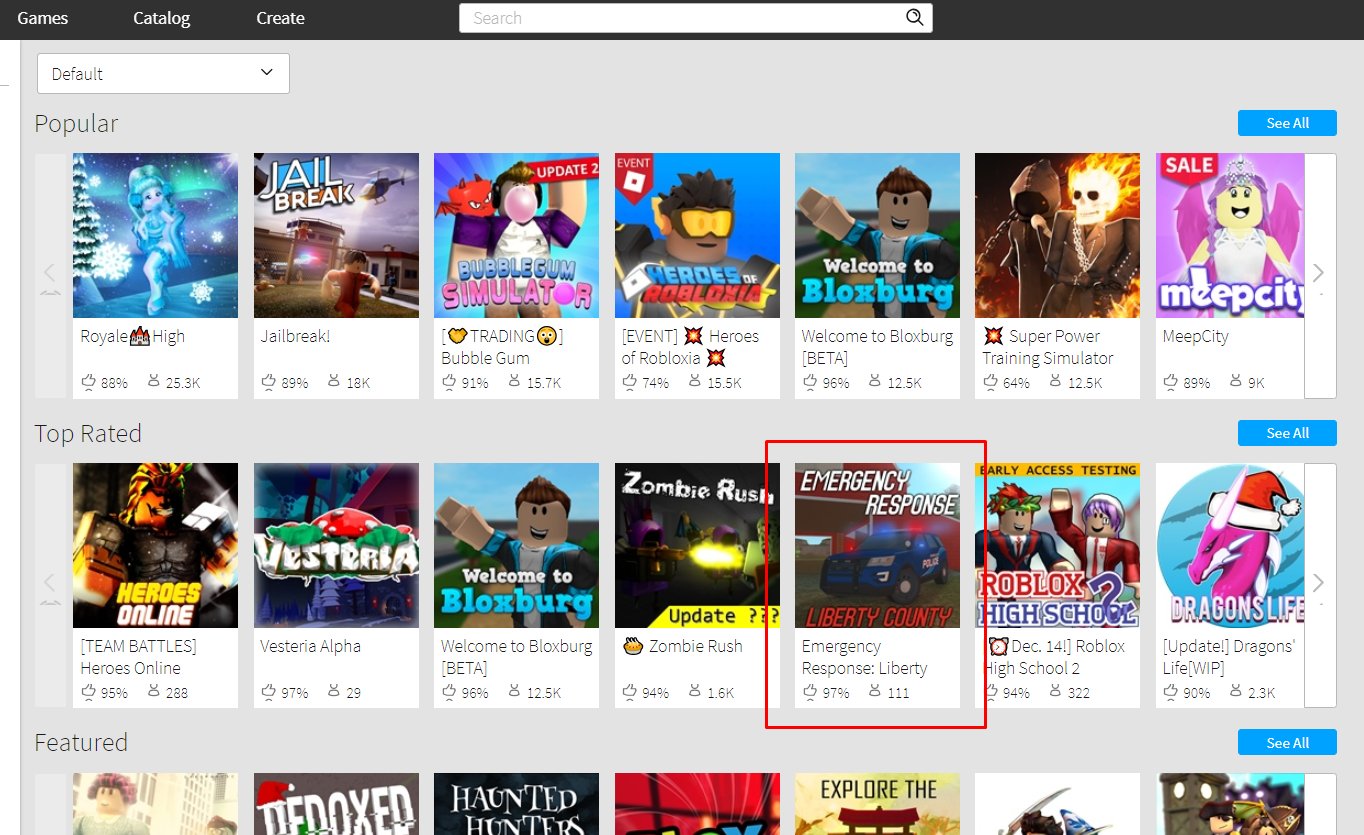Open Welcome to Bloxburg thumbnail under Top Rated
The height and width of the screenshot is (835, 1364).
tap(517, 545)
